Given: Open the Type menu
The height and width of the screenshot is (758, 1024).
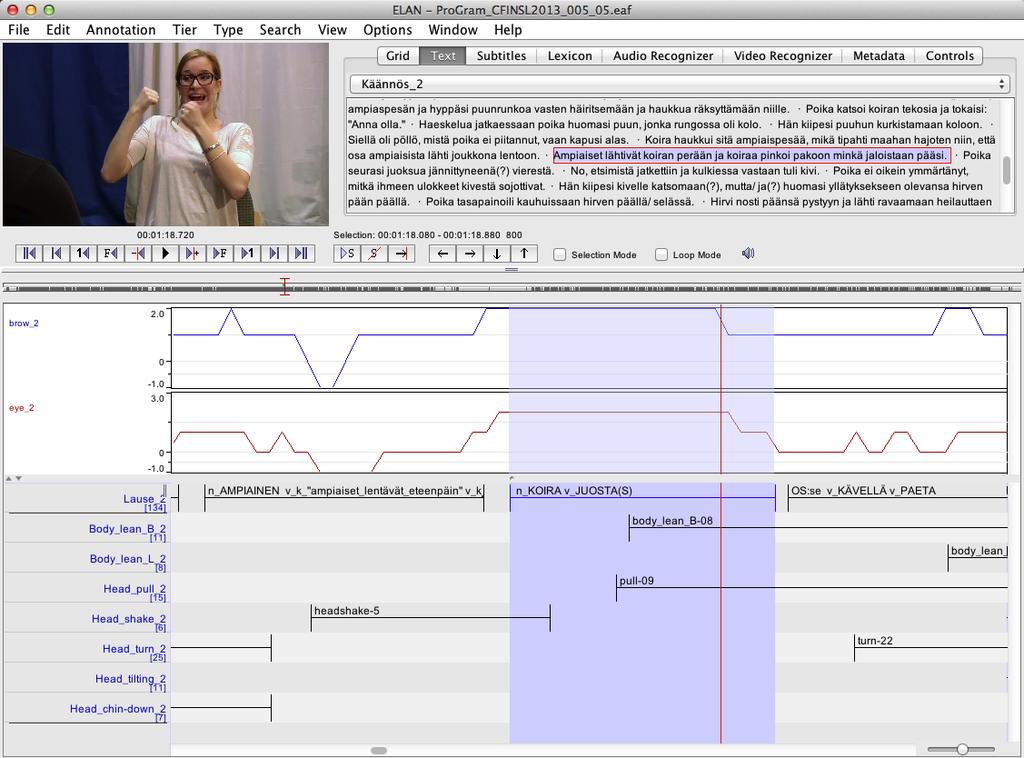Looking at the screenshot, I should tap(228, 29).
